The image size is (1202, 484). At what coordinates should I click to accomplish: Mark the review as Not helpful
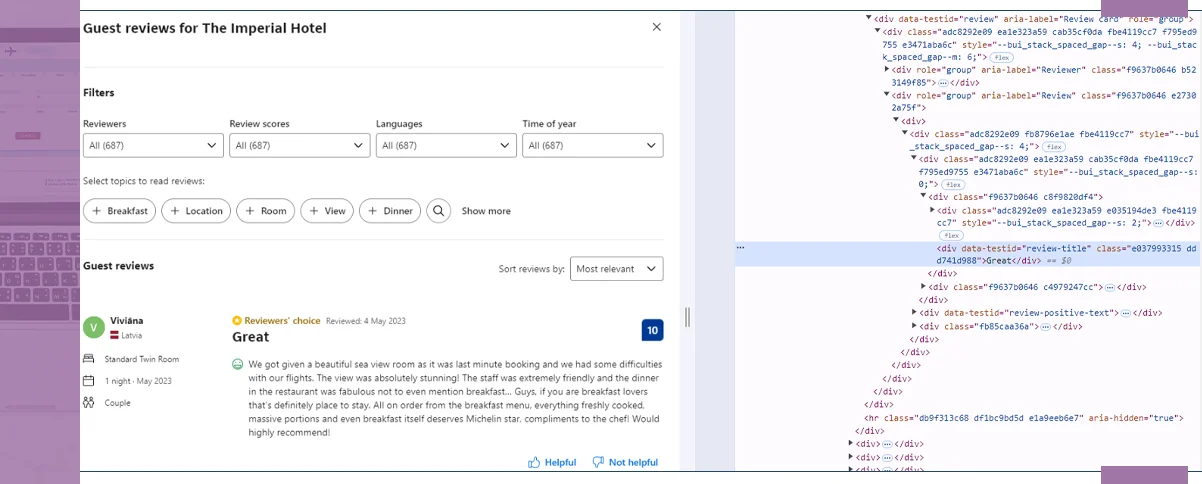click(625, 462)
